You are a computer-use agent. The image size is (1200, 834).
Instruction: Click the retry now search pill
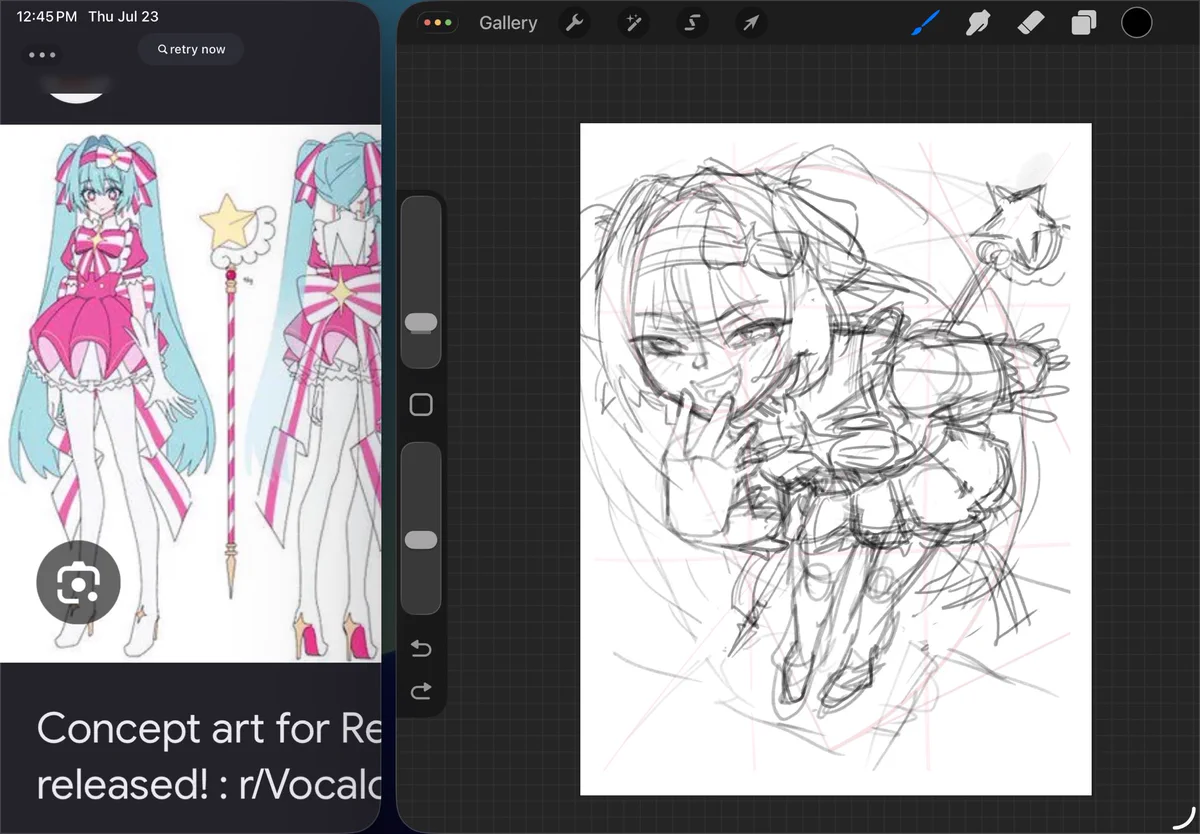coord(191,49)
